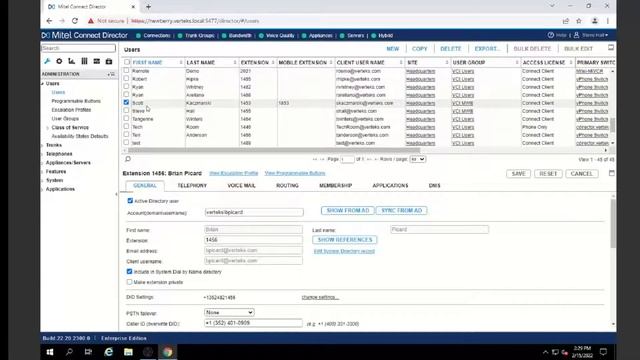640x360 pixels.
Task: Click the Appliances status indicator
Action: pyautogui.click(x=317, y=36)
